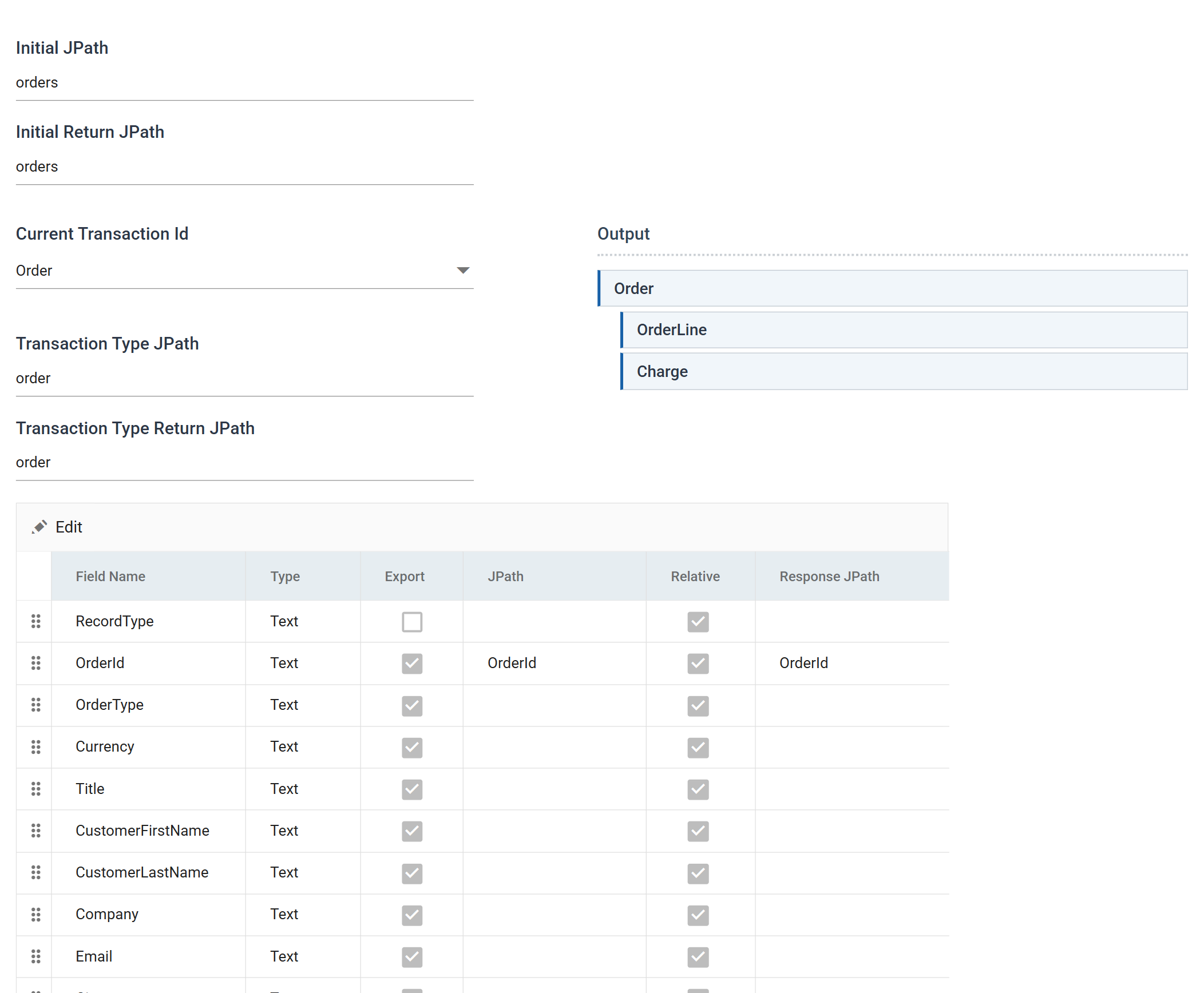Toggle Relative checkbox for Currency
The width and height of the screenshot is (1204, 993).
pos(698,747)
